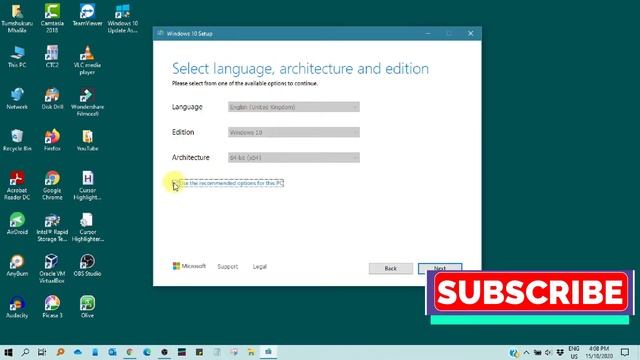Screen dimensions: 640x360
Task: Open OneDrive from the taskbar
Action: [78, 352]
